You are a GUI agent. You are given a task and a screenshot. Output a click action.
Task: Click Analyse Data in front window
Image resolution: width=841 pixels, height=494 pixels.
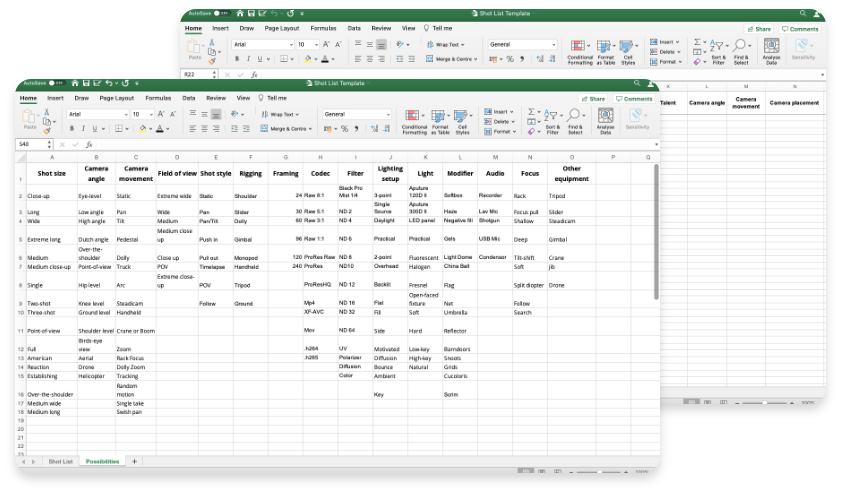click(x=606, y=122)
